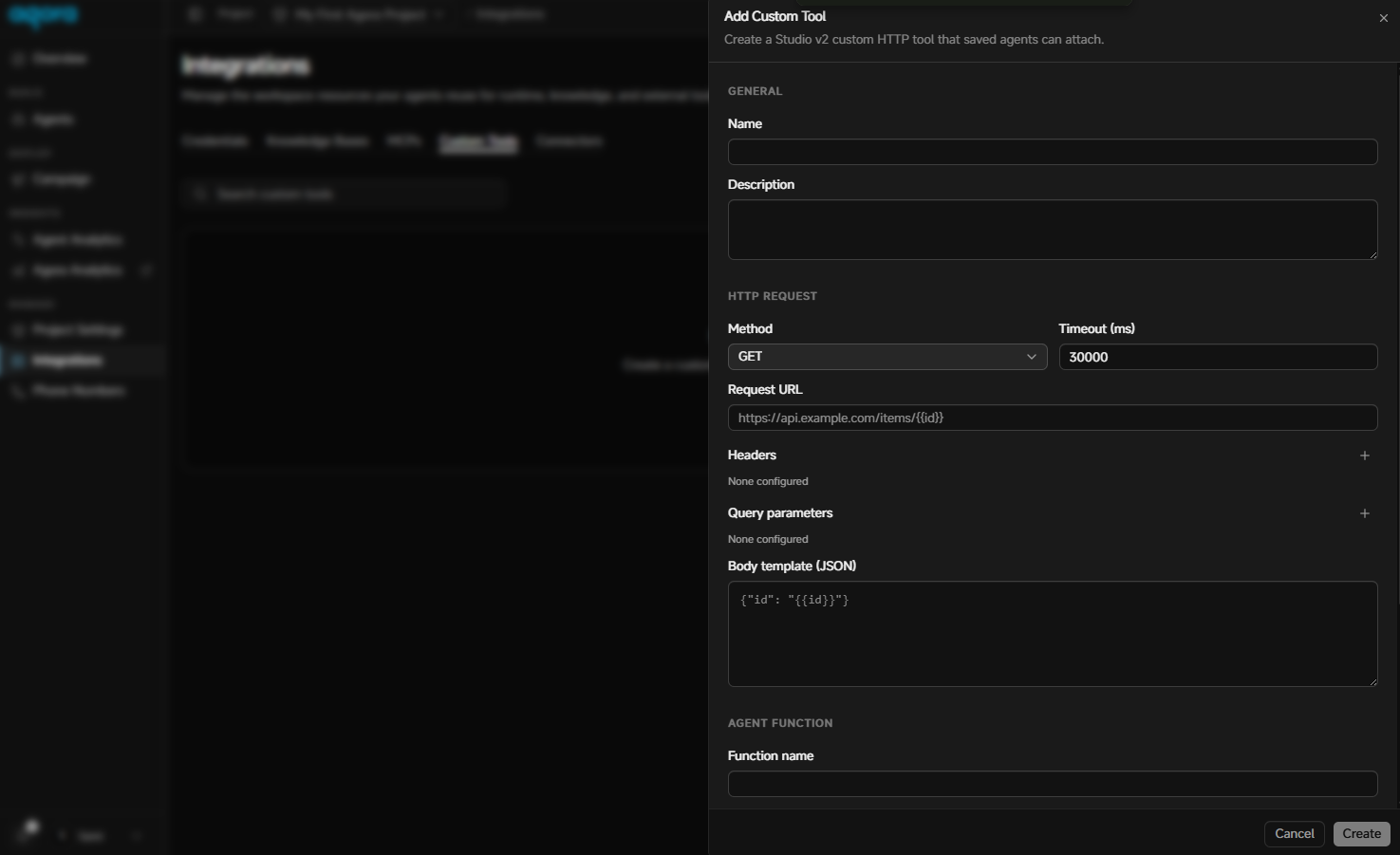Select the Add Custom Tool panel title
Image resolution: width=1400 pixels, height=855 pixels.
775,16
